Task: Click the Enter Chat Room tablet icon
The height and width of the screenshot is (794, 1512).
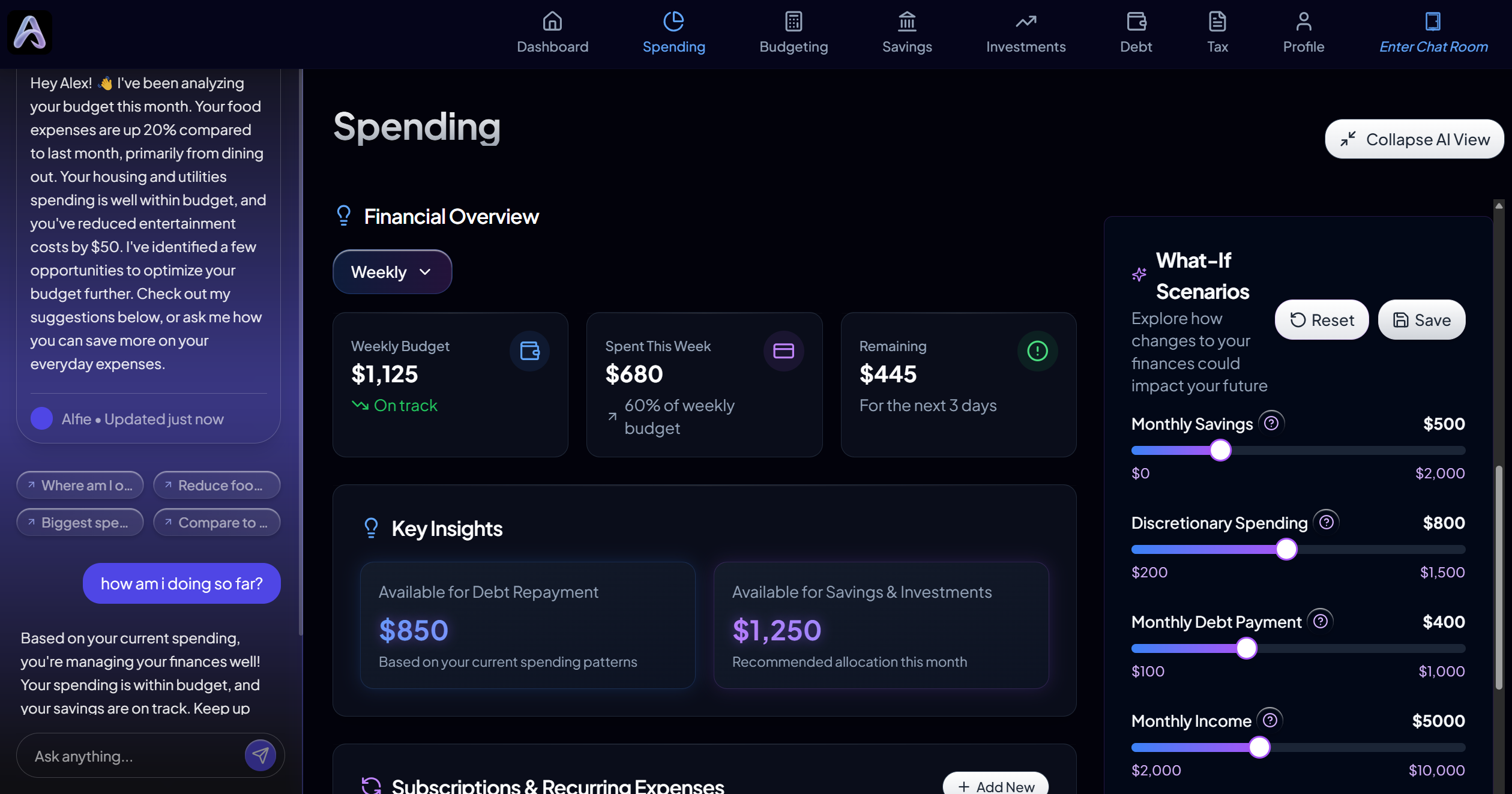Action: click(x=1433, y=21)
